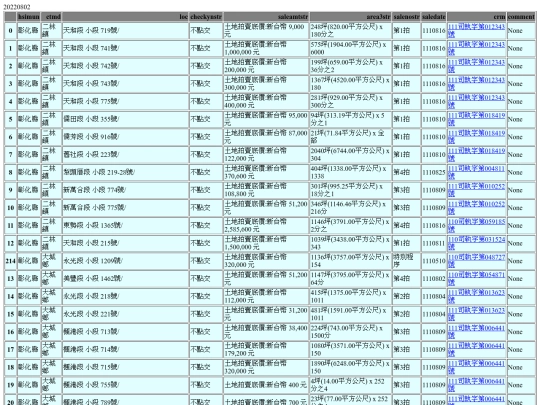Select location cell 天和段 小段 741號
The width and height of the screenshot is (540, 405).
(x=125, y=49)
